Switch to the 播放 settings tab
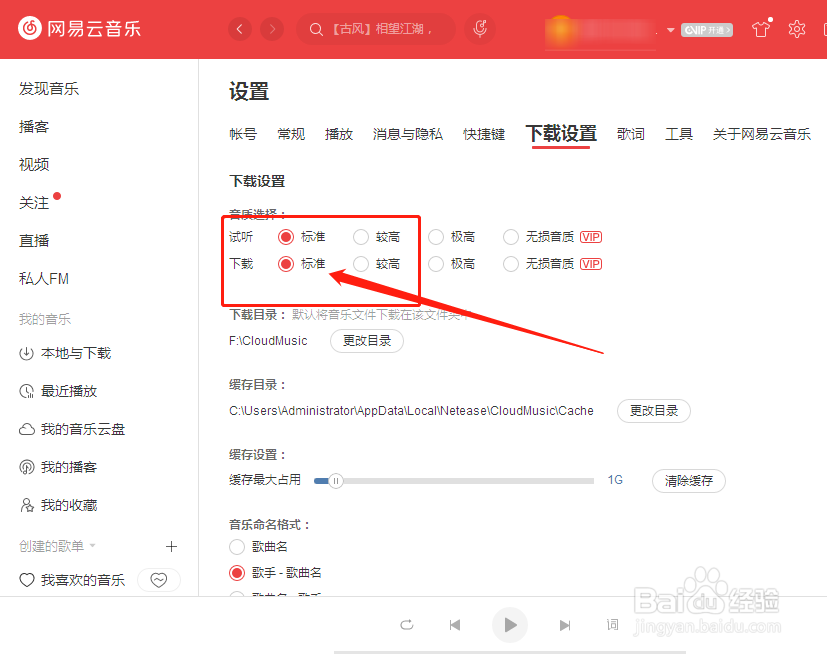Viewport: 827px width, 655px height. point(339,134)
